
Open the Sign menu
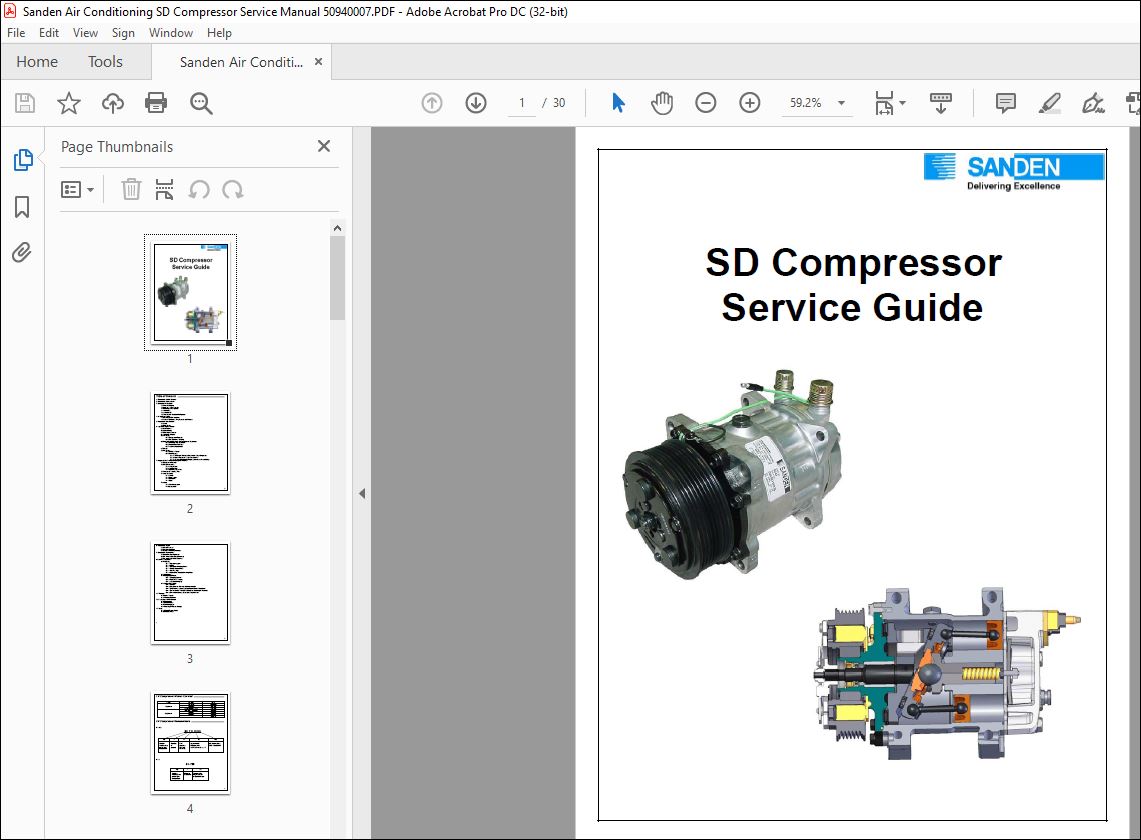123,33
